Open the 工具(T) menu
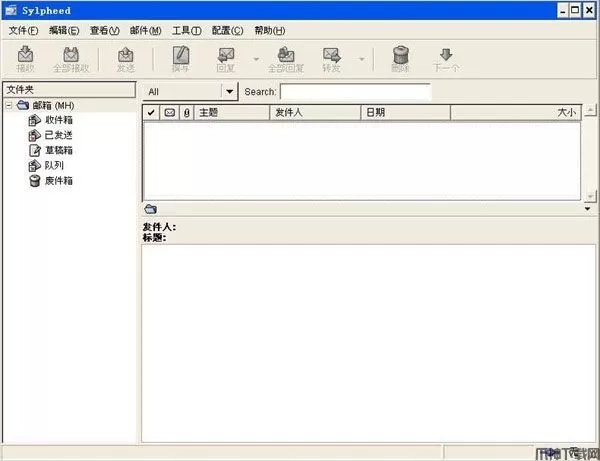The width and height of the screenshot is (600, 461). click(x=186, y=31)
